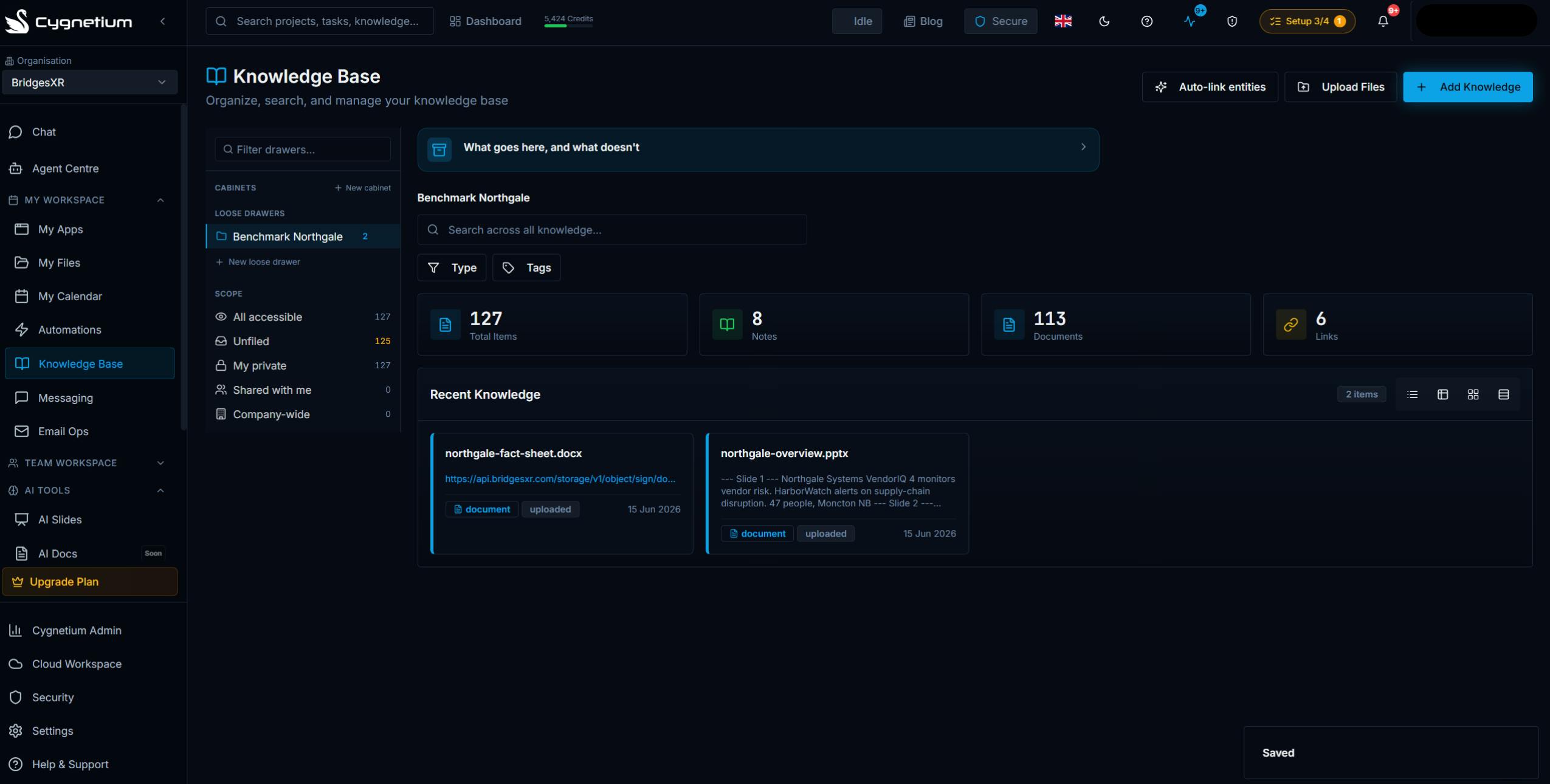Screen dimensions: 1550x784
Task: Open Agent Centre
Action: pyautogui.click(x=90, y=168)
